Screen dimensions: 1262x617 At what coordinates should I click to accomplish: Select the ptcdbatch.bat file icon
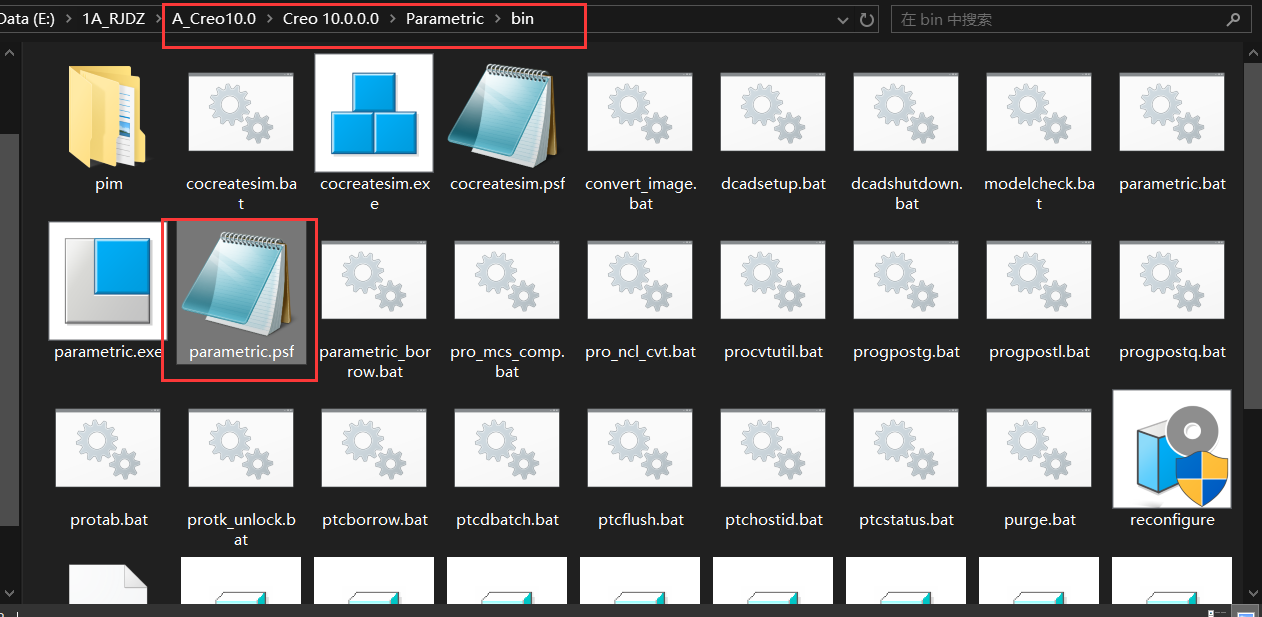[x=507, y=449]
